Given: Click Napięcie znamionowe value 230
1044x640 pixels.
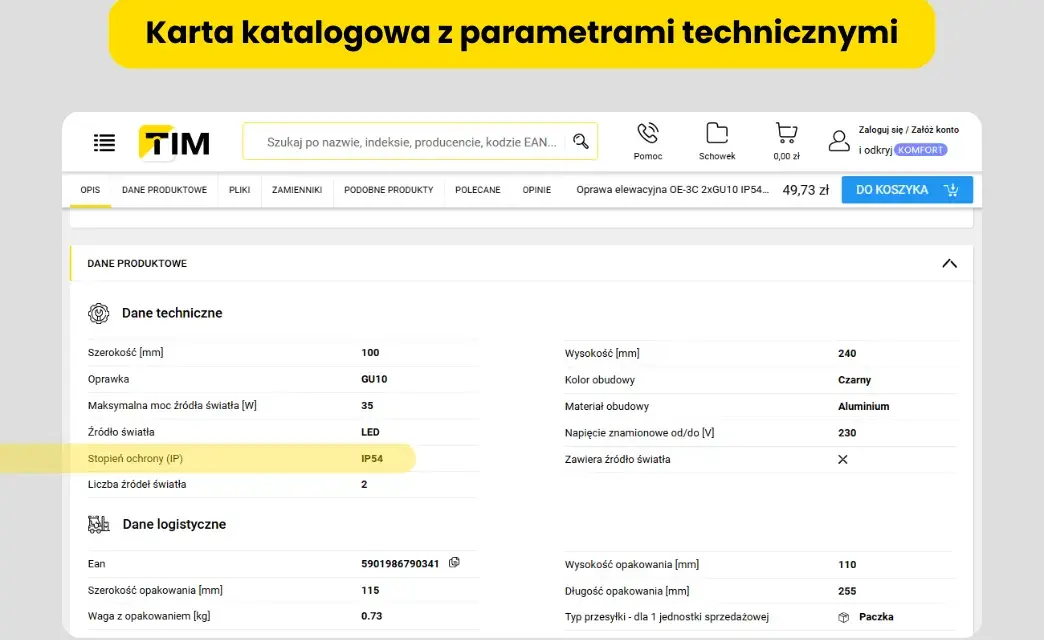Looking at the screenshot, I should click(x=847, y=433).
